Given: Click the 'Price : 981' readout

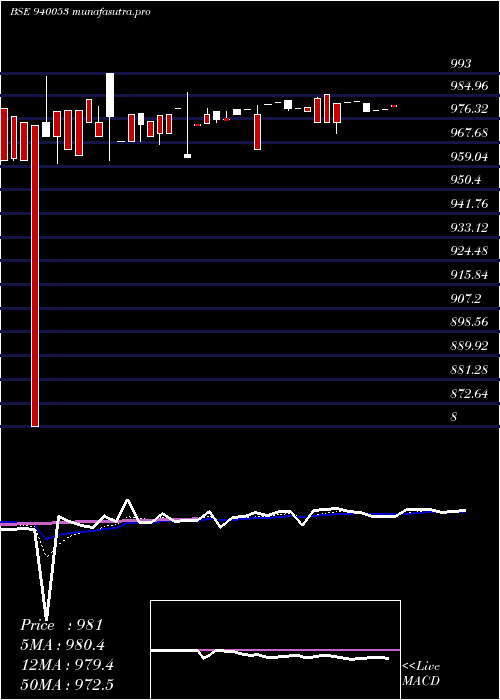Looking at the screenshot, I should click(x=62, y=625).
